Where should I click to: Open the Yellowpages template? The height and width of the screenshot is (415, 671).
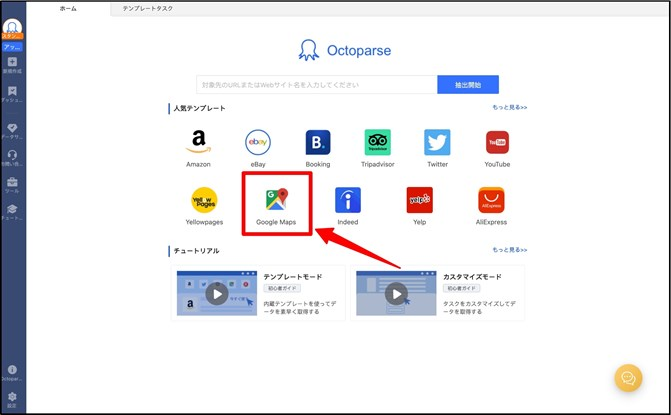(204, 205)
